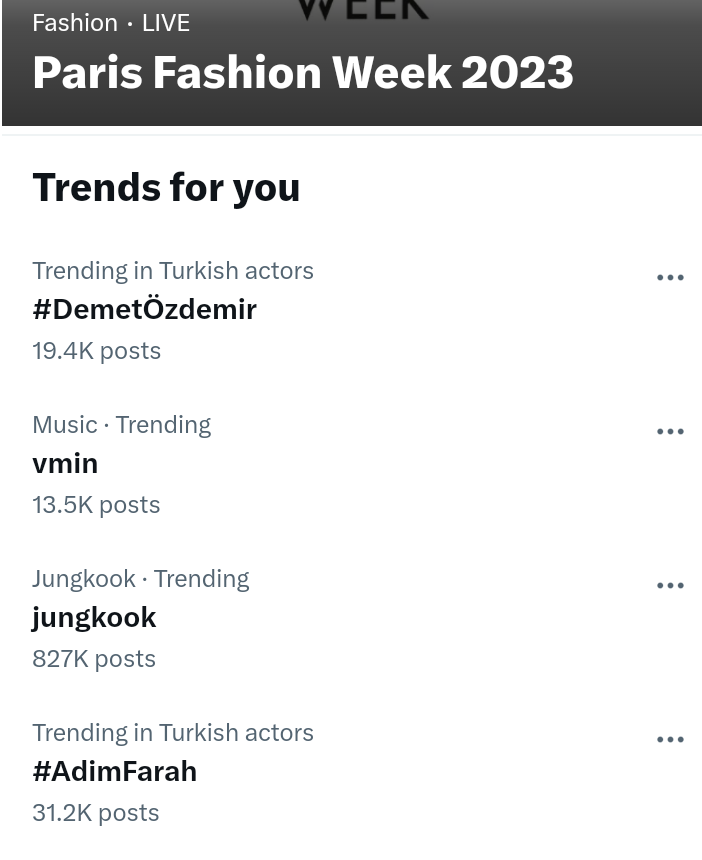Tap the 827K posts count

94,659
